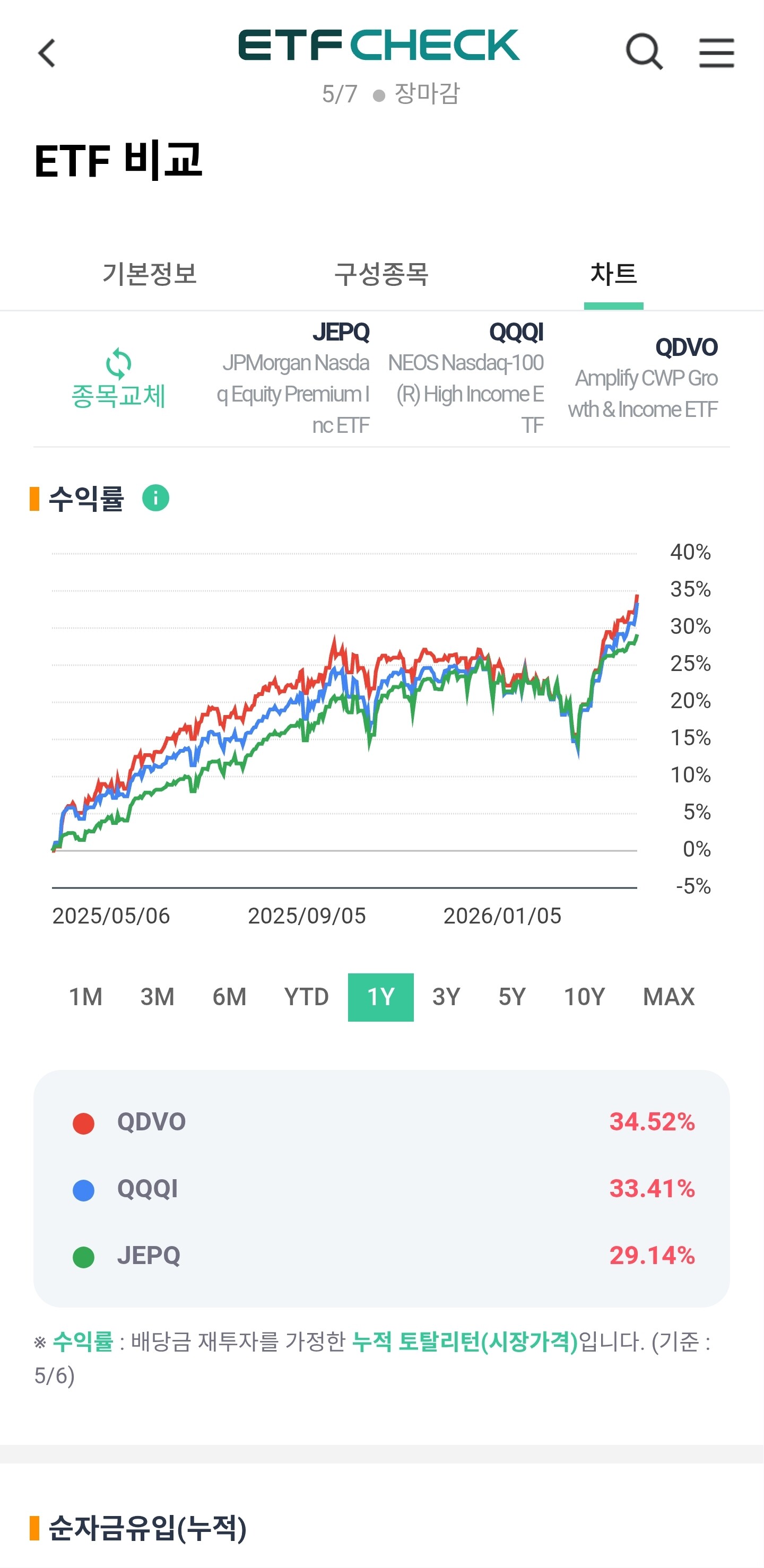Click the green JEPQ legend dot
Screen dimensions: 764x1568
[83, 1257]
